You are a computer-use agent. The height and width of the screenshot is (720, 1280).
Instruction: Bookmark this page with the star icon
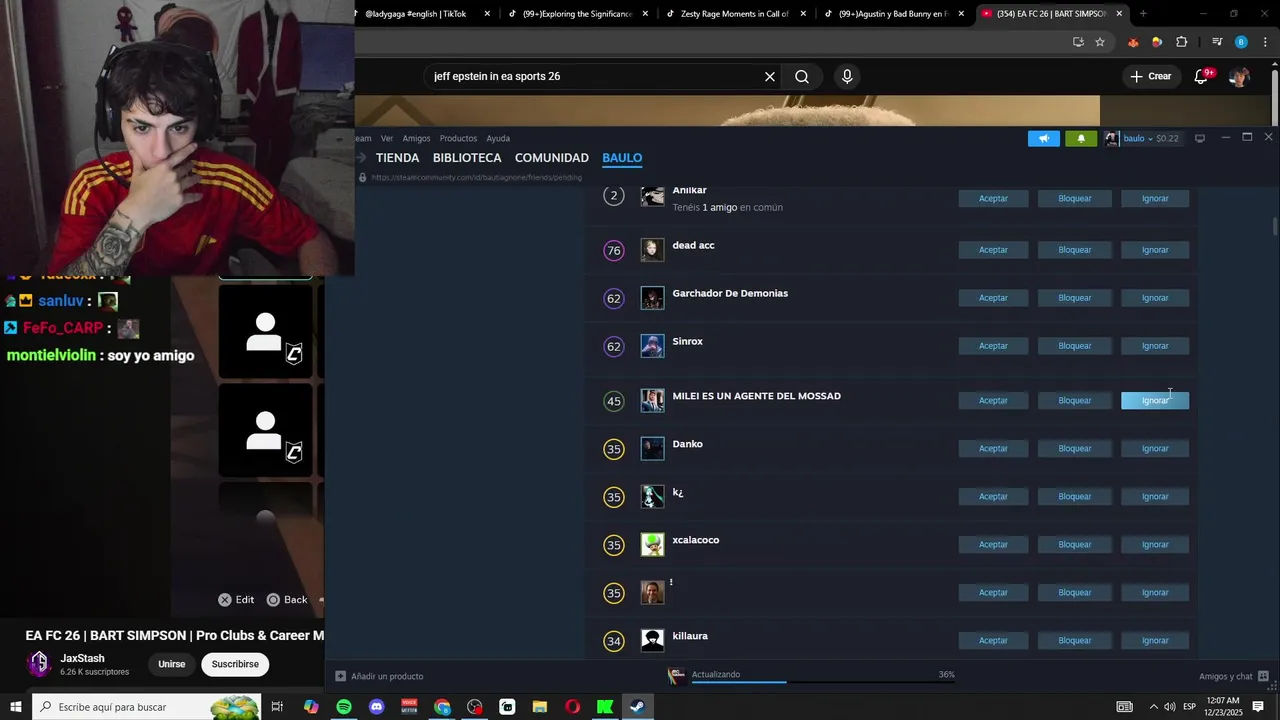[x=1100, y=42]
